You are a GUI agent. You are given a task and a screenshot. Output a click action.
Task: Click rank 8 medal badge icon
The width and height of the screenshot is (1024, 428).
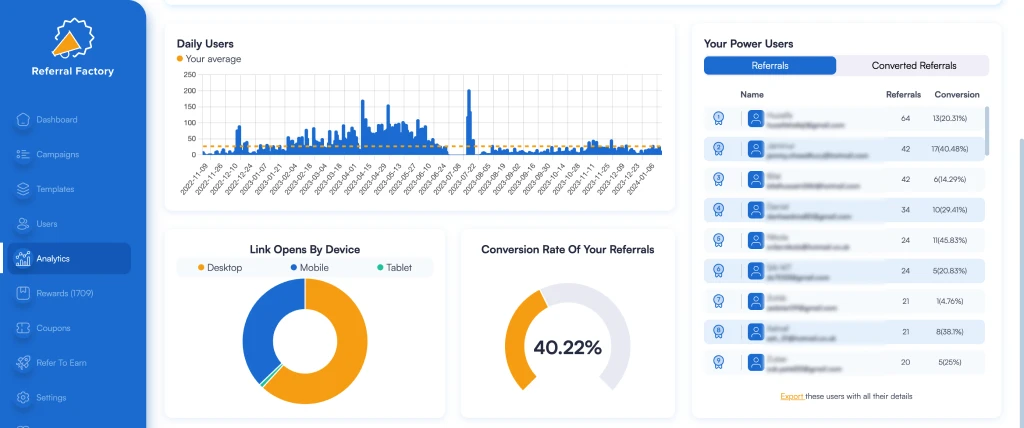[x=718, y=331]
